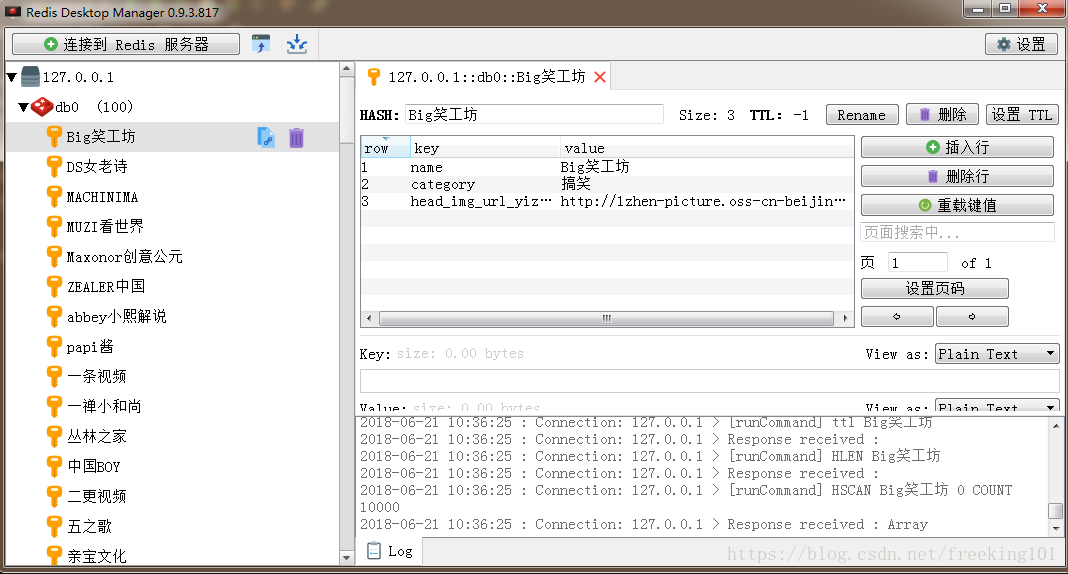Click 连接到 Redis 服务器 button
The image size is (1068, 574).
(x=126, y=44)
